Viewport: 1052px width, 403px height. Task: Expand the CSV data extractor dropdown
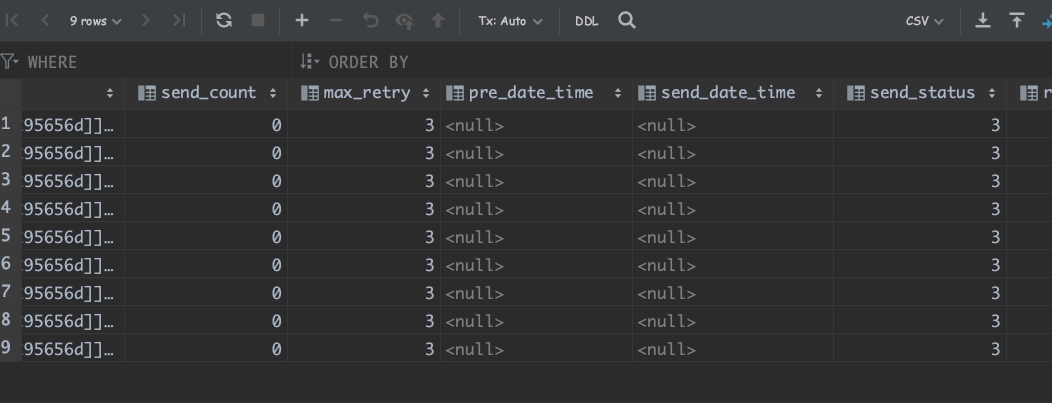tap(924, 20)
